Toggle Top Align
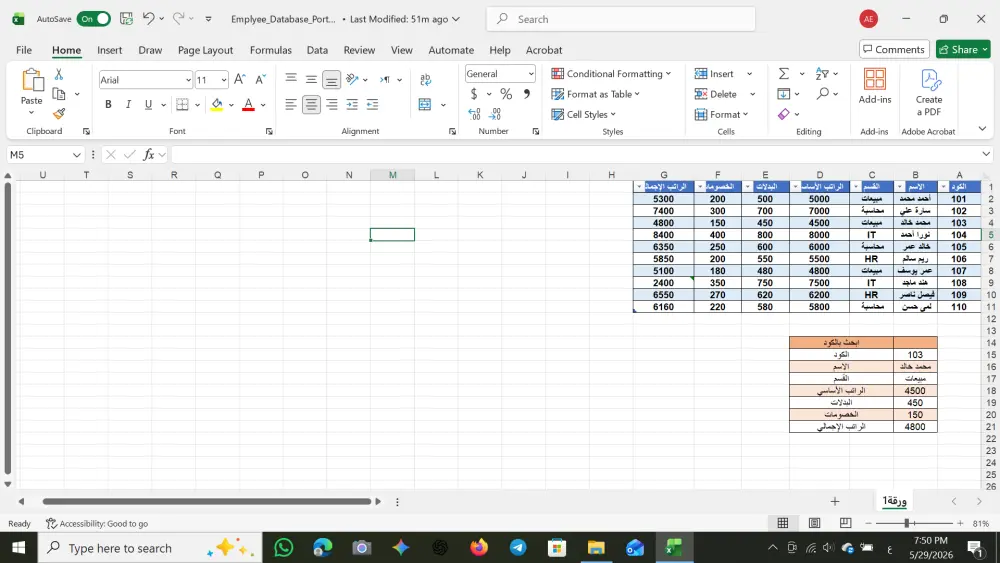Viewport: 1000px width, 563px height. click(x=291, y=79)
